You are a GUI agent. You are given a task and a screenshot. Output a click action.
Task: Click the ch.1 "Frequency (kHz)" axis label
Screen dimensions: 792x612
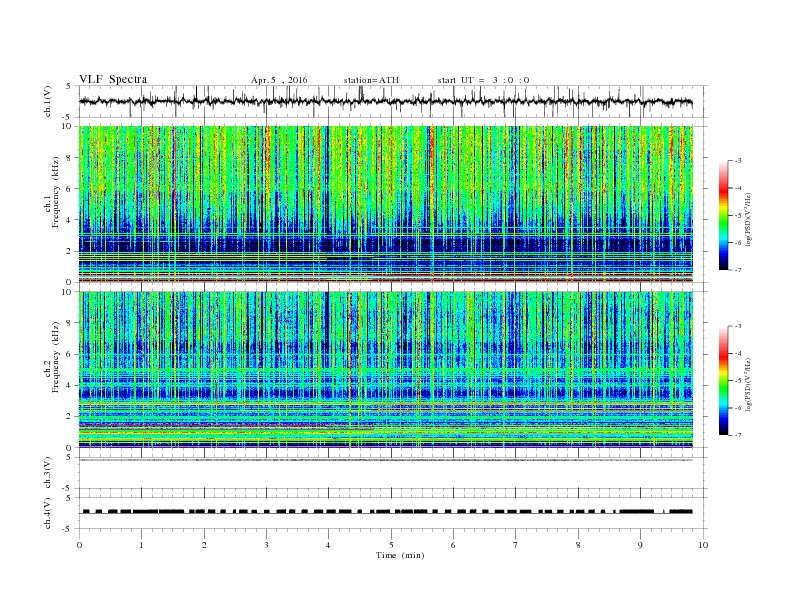point(55,192)
